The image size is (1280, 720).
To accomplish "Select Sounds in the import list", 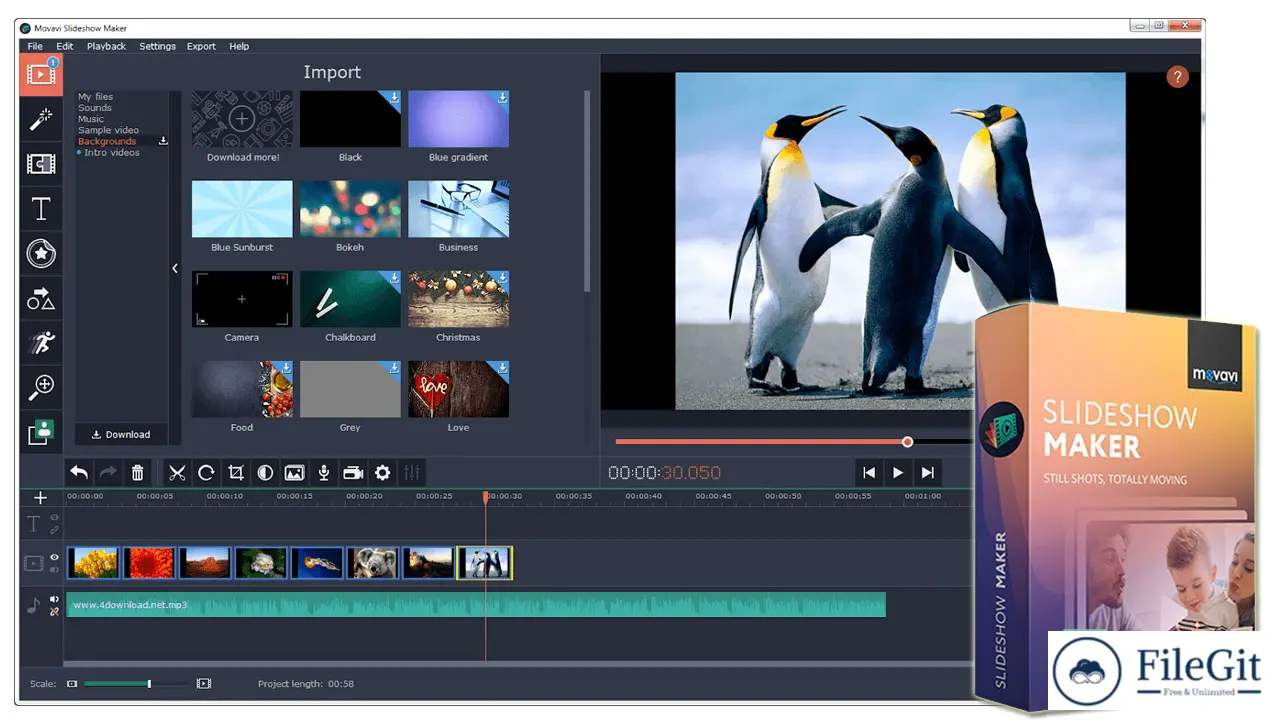I will 95,108.
